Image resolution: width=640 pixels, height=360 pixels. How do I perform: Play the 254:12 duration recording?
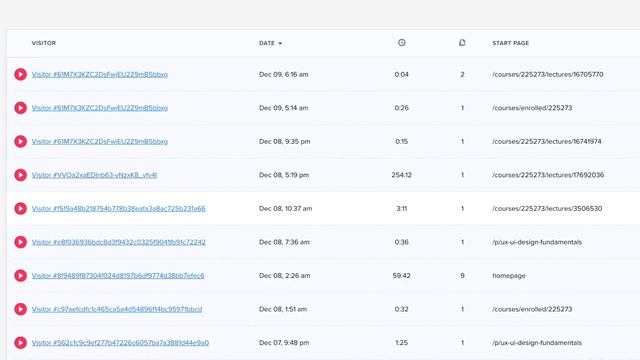pos(20,175)
